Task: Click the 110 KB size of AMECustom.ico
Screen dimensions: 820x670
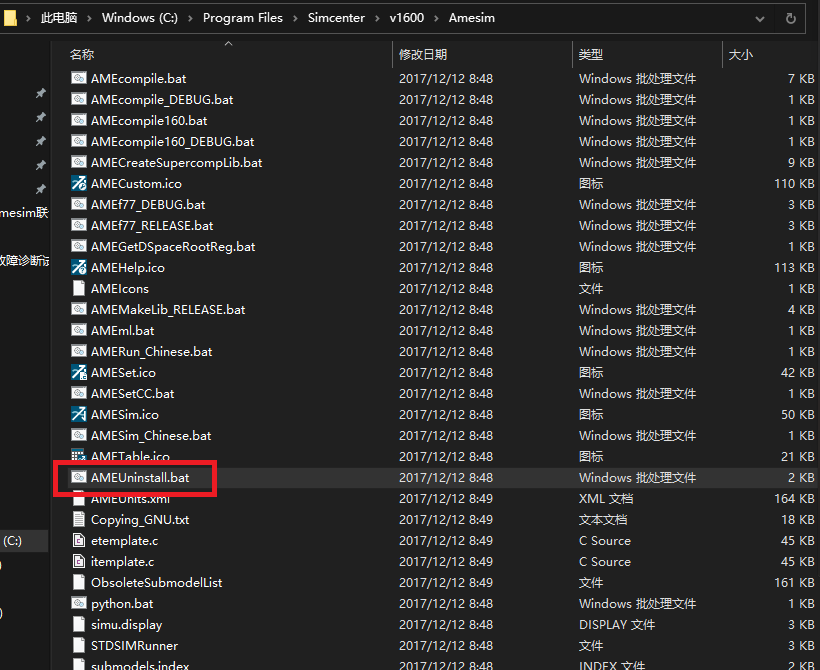Action: [x=794, y=183]
